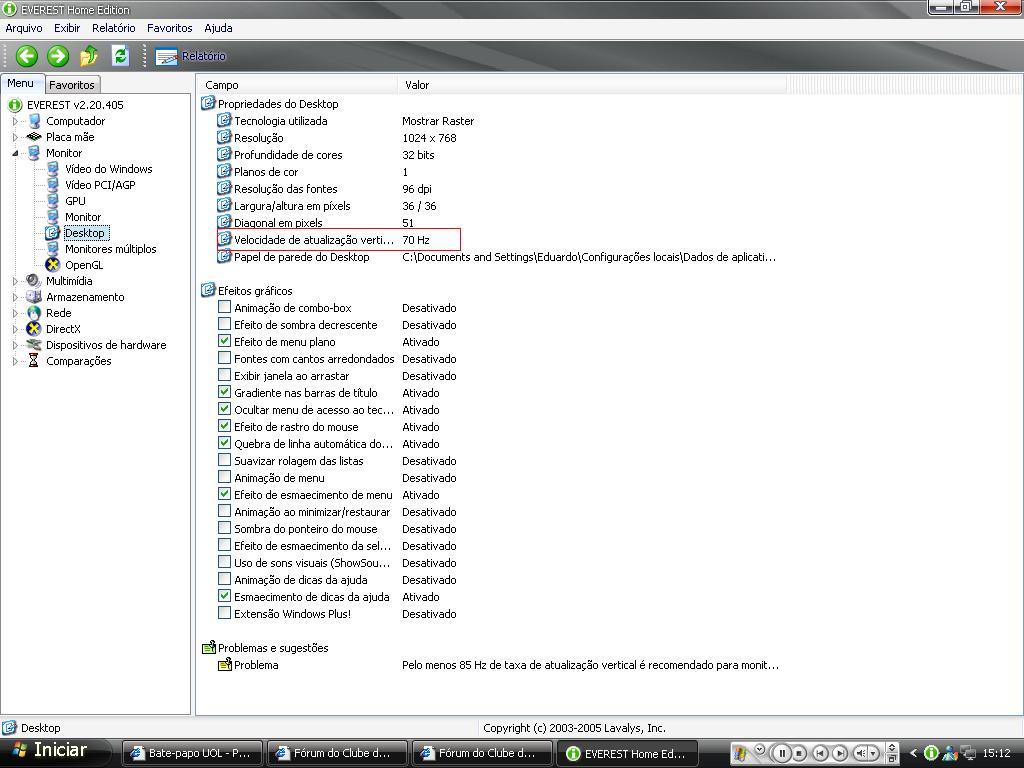Viewport: 1024px width, 768px height.
Task: Enable the Animação de combo-box checkbox
Action: click(224, 307)
